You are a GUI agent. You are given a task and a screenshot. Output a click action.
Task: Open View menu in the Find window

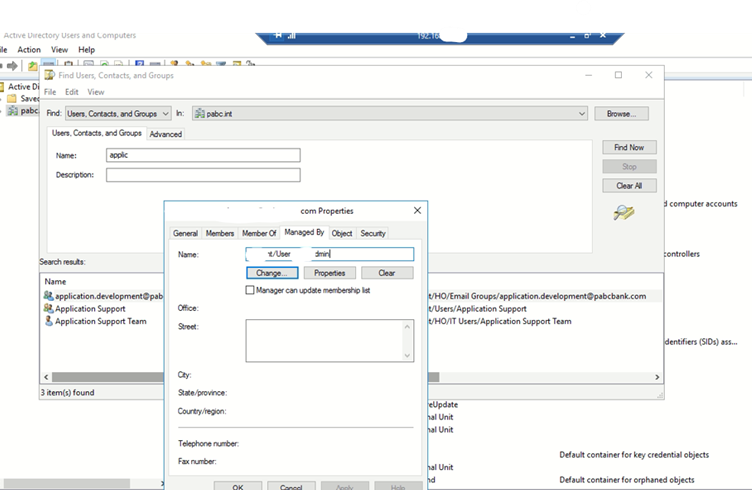click(x=95, y=92)
